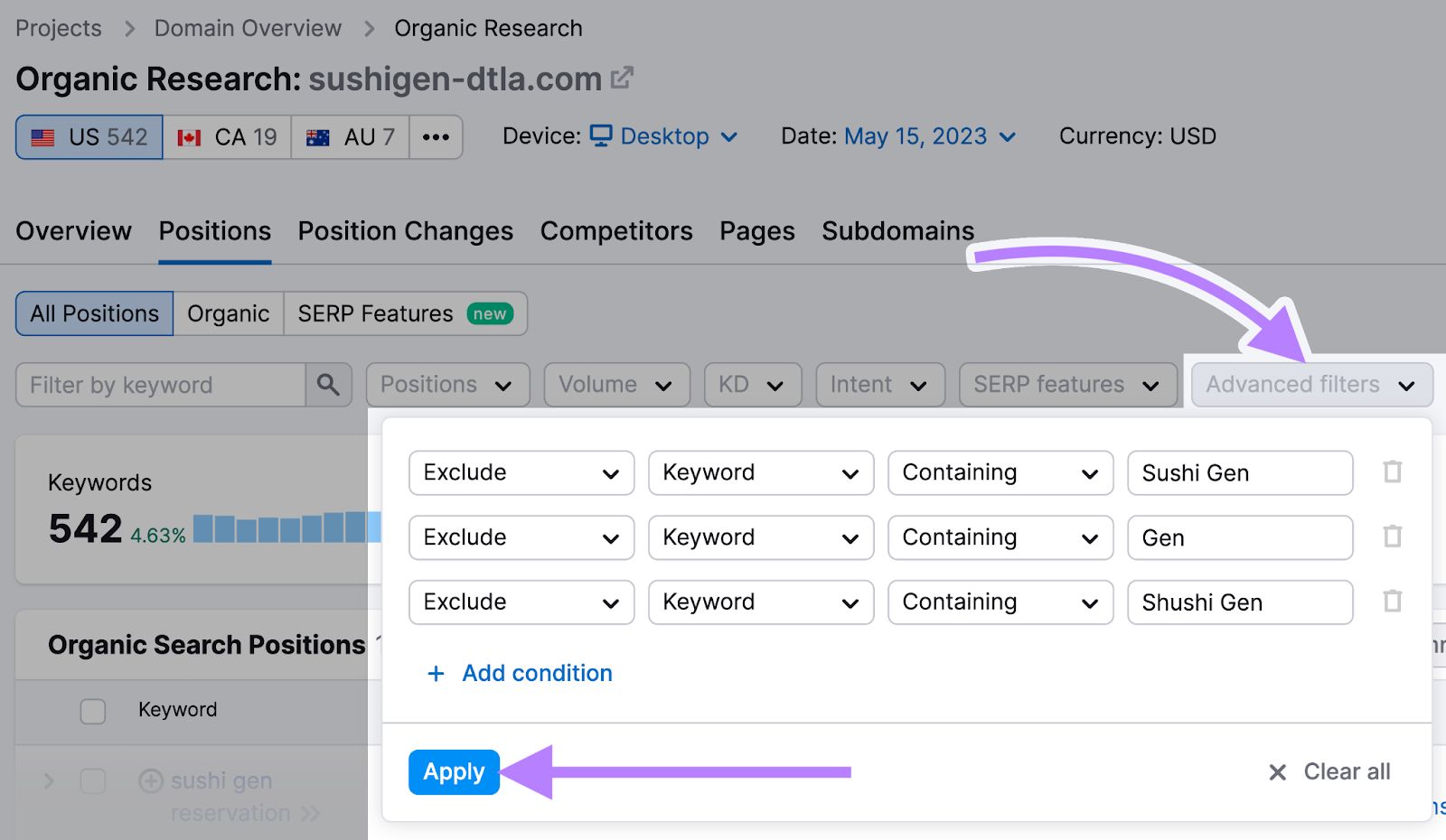The image size is (1446, 840).
Task: Select the Organic segment
Action: pos(229,313)
